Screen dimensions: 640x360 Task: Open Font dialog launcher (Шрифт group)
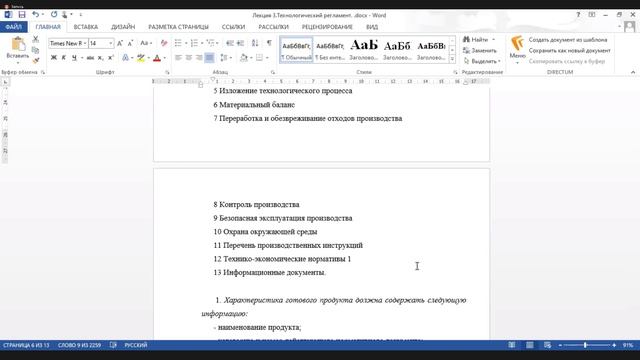(x=167, y=72)
